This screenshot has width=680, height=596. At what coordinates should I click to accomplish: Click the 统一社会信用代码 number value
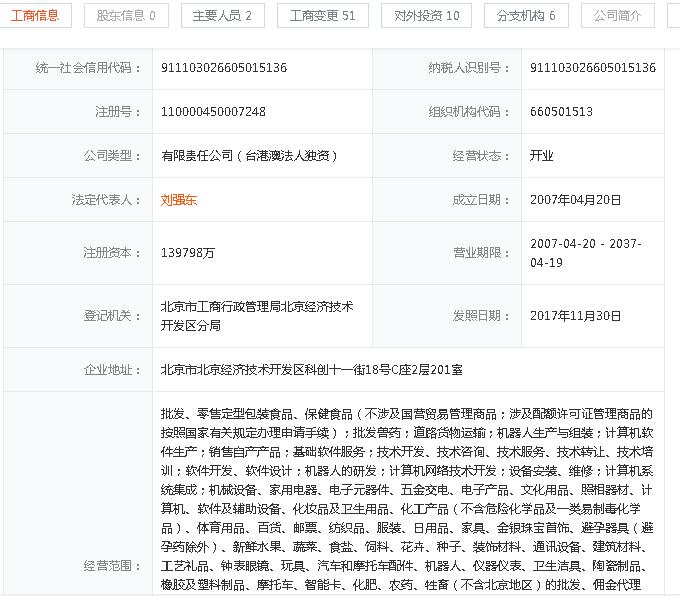224,68
